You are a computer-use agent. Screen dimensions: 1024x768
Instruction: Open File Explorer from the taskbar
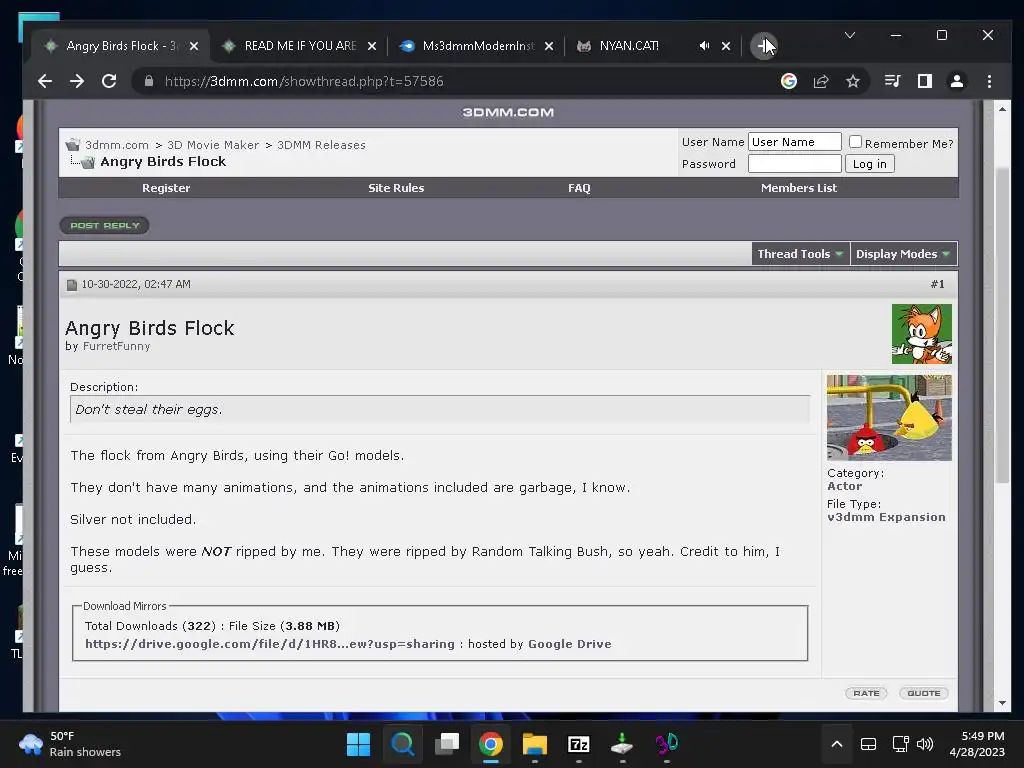534,744
